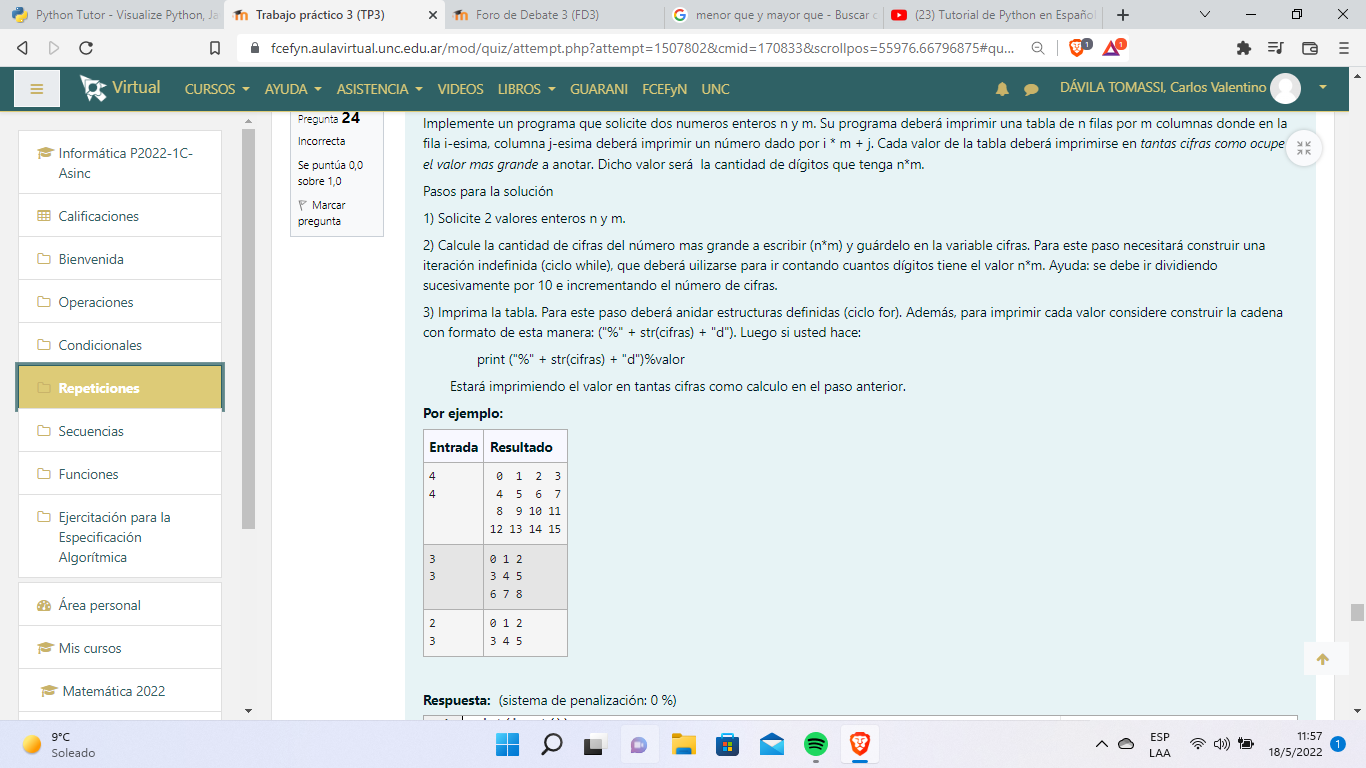Viewport: 1366px width, 768px height.
Task: Open Windows Start menu
Action: tap(508, 744)
